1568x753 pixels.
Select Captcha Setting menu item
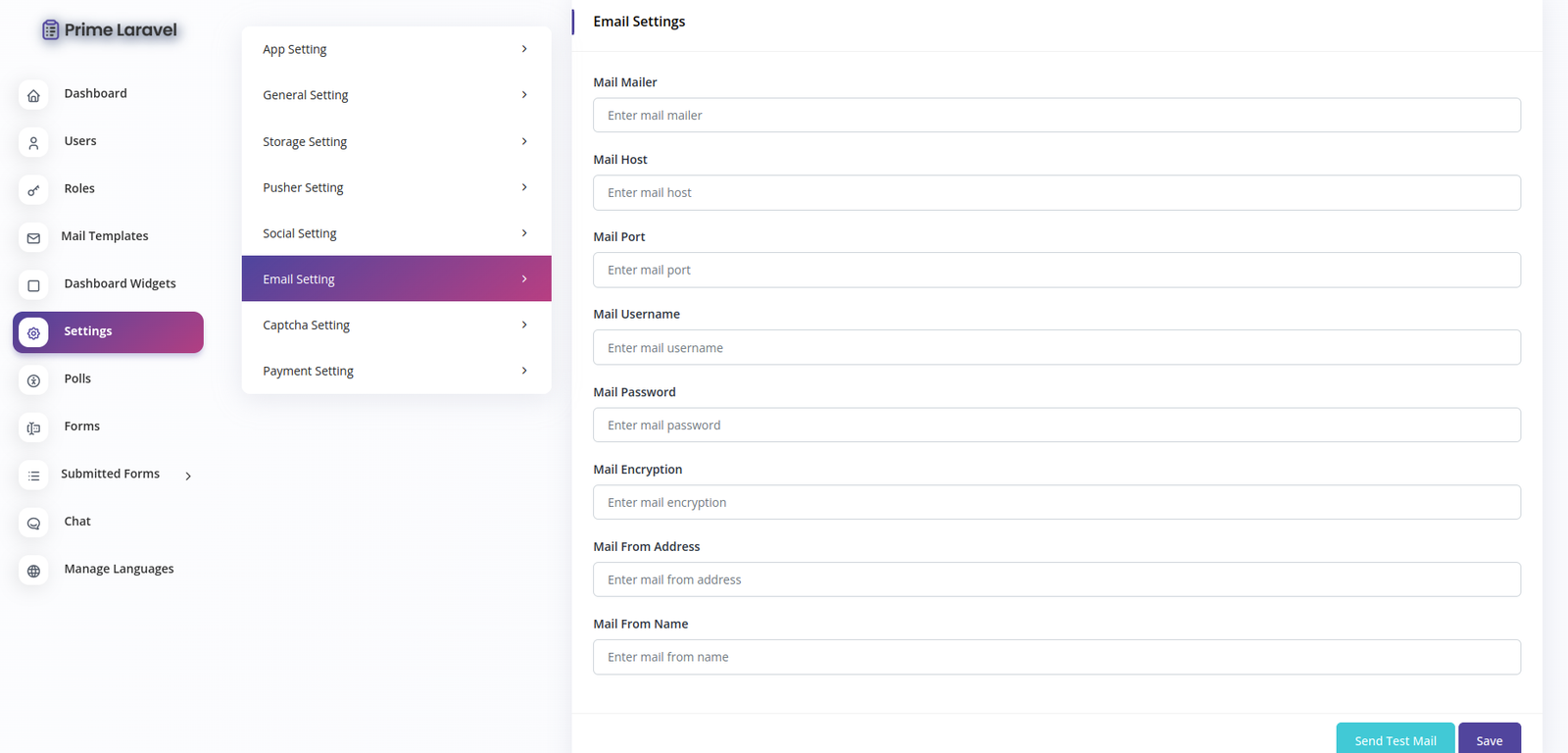point(306,326)
